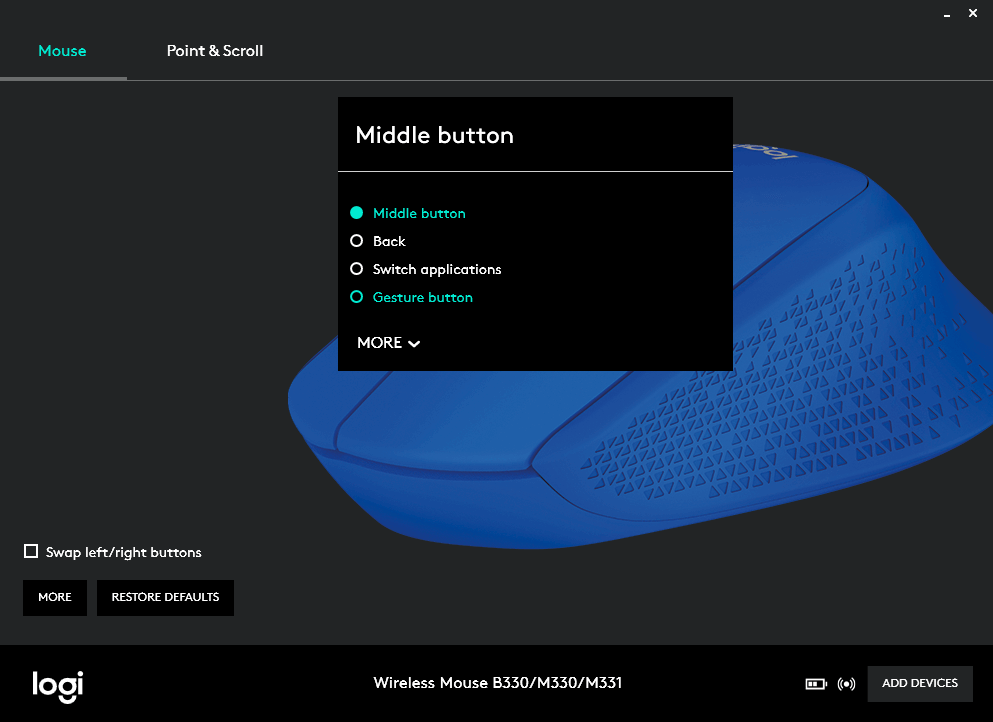Click the logi logo in the footer
993x722 pixels.
click(57, 684)
